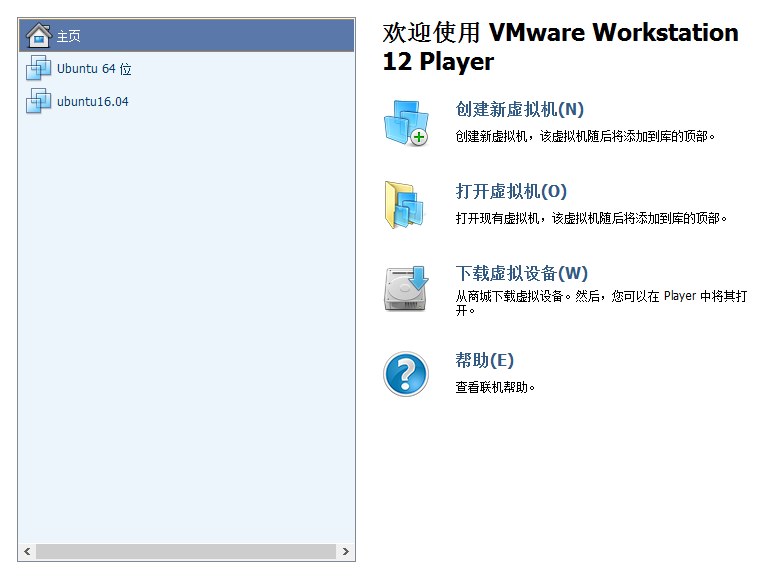Click the download virtual appliance disk icon
Screen dimensions: 774x579
coord(406,288)
